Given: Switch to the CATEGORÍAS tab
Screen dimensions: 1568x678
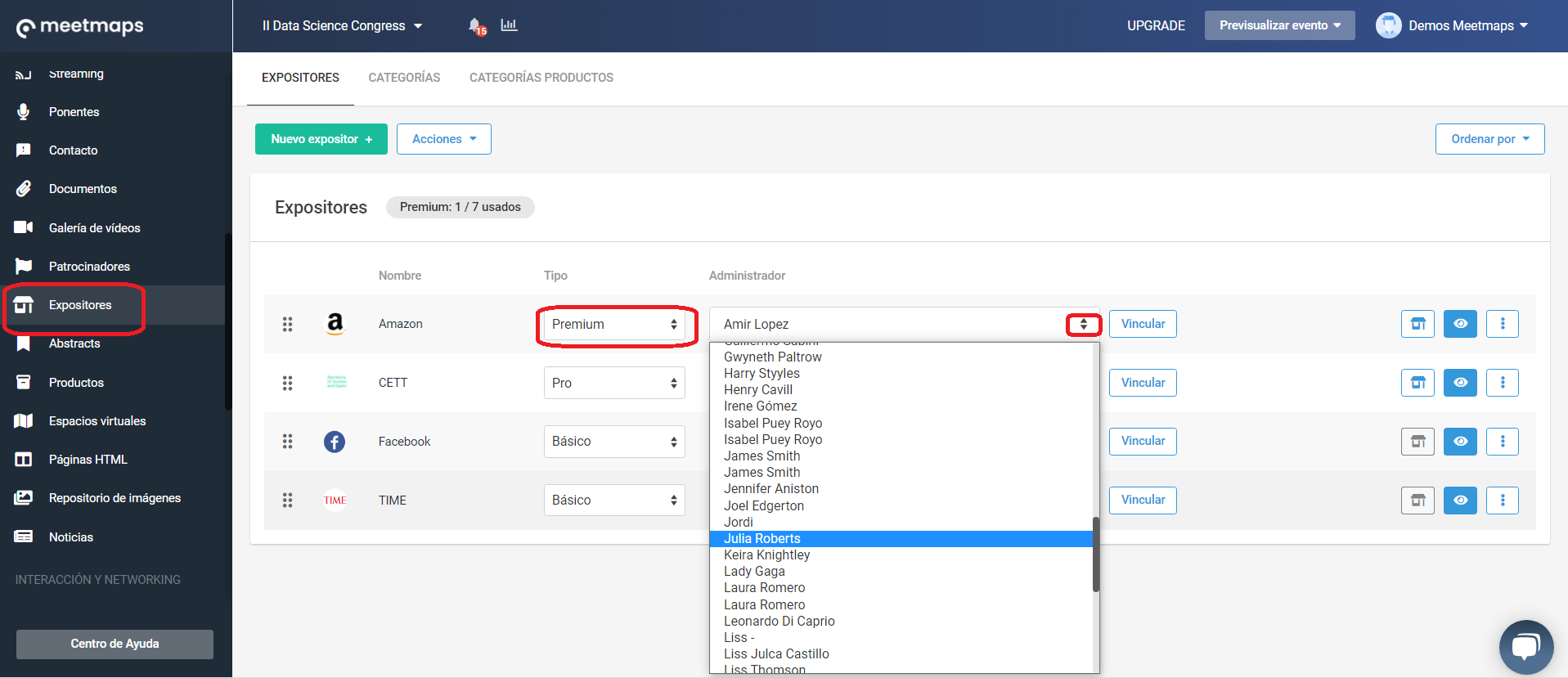Looking at the screenshot, I should (x=404, y=78).
